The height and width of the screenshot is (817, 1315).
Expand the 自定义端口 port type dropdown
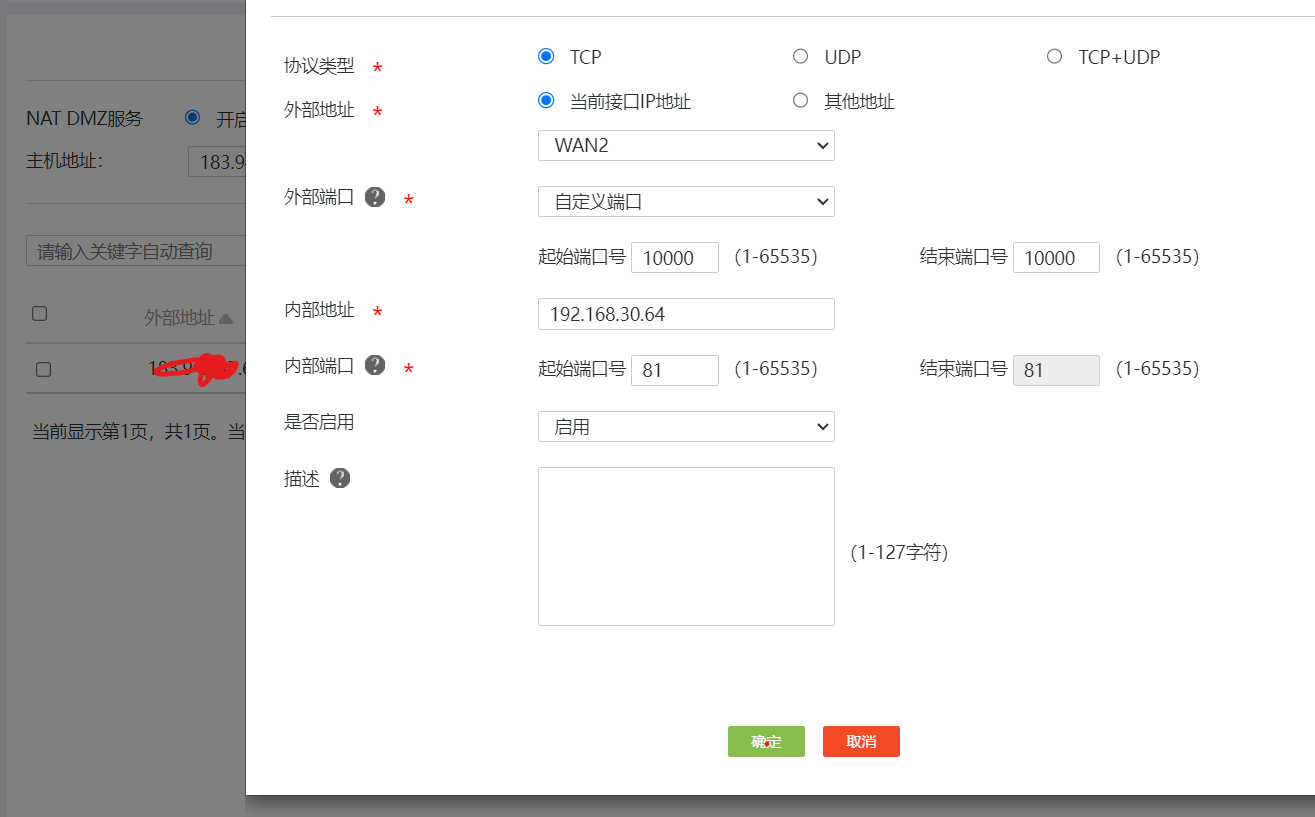click(x=686, y=201)
